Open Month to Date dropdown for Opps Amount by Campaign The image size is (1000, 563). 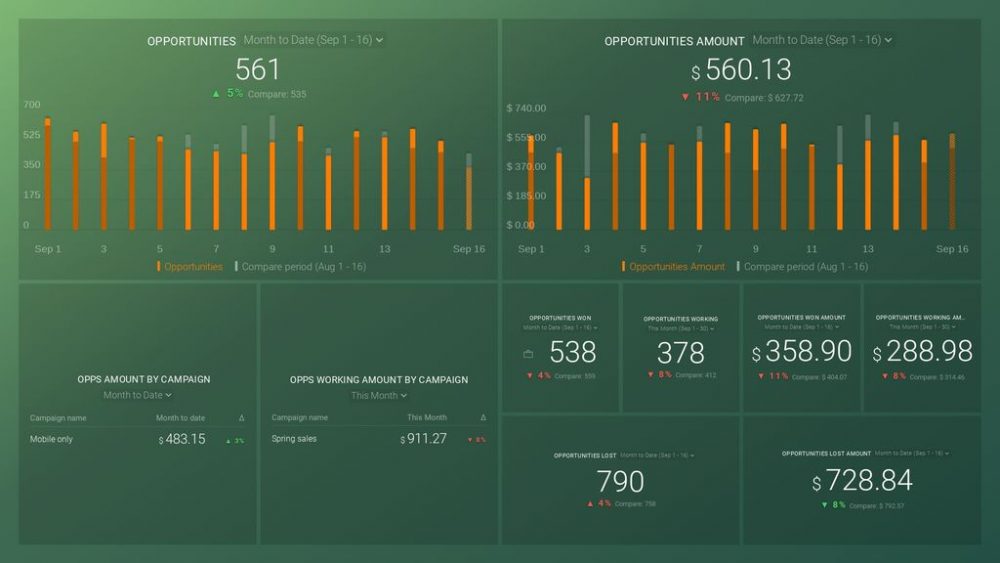138,395
